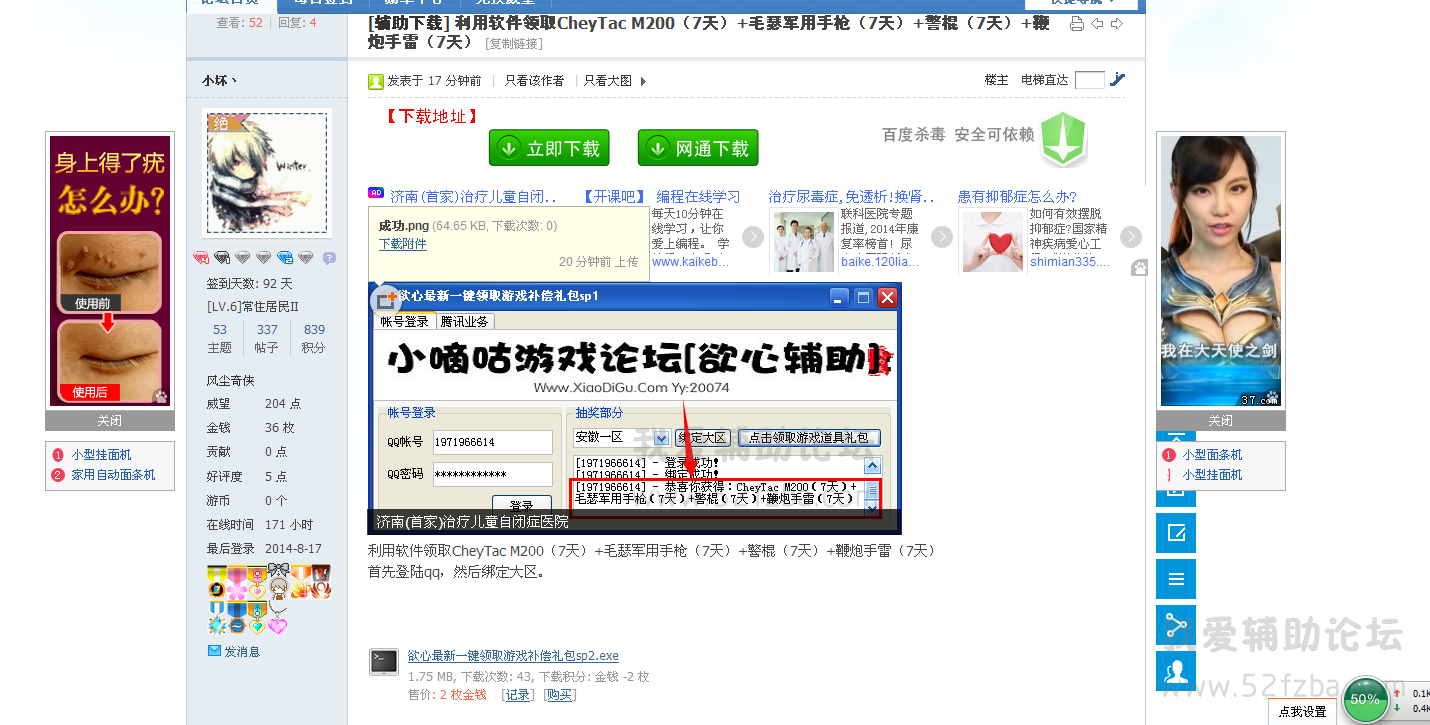Click the log box scroll up arrow

(x=872, y=466)
